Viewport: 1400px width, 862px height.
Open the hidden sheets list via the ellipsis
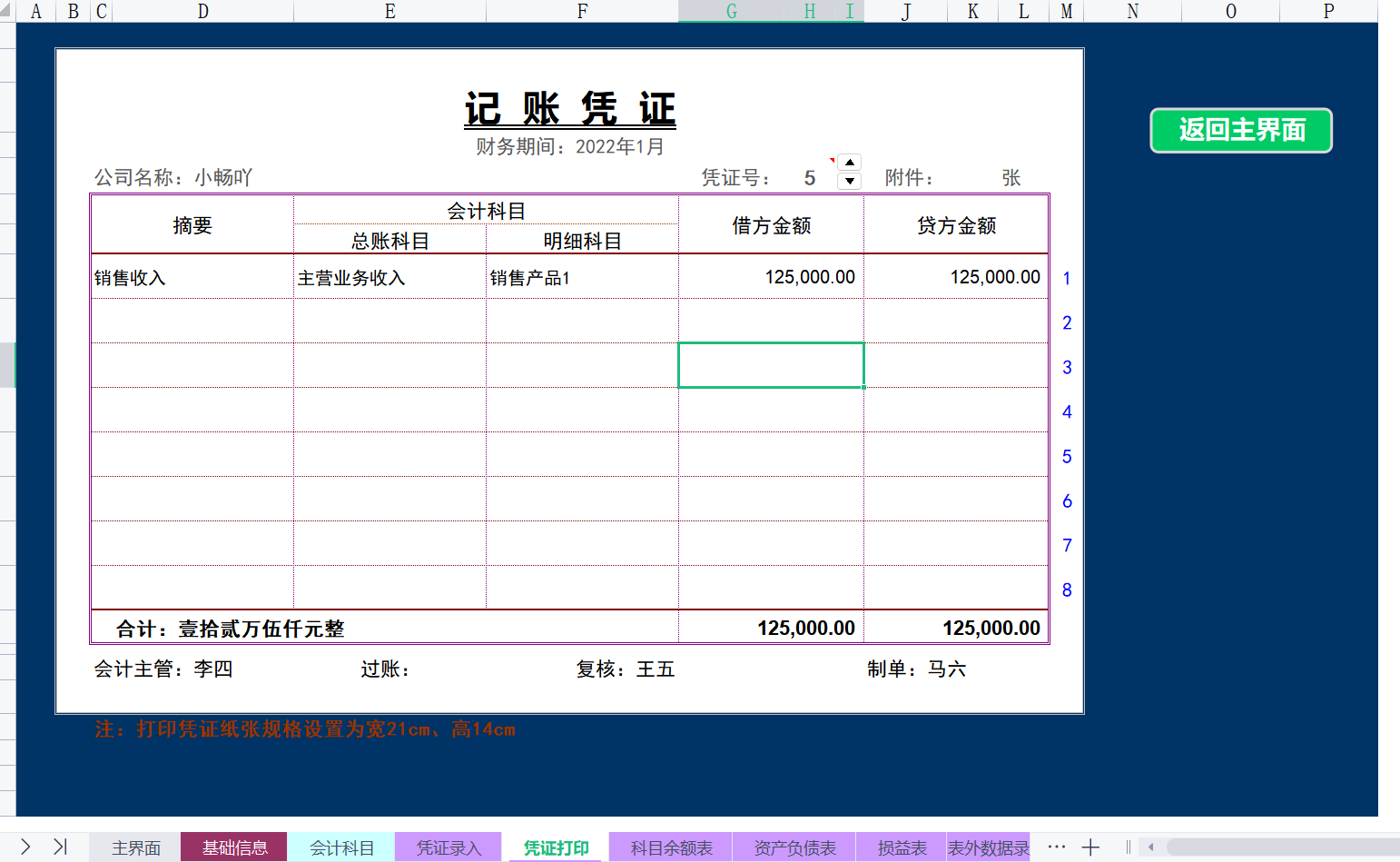(1055, 845)
